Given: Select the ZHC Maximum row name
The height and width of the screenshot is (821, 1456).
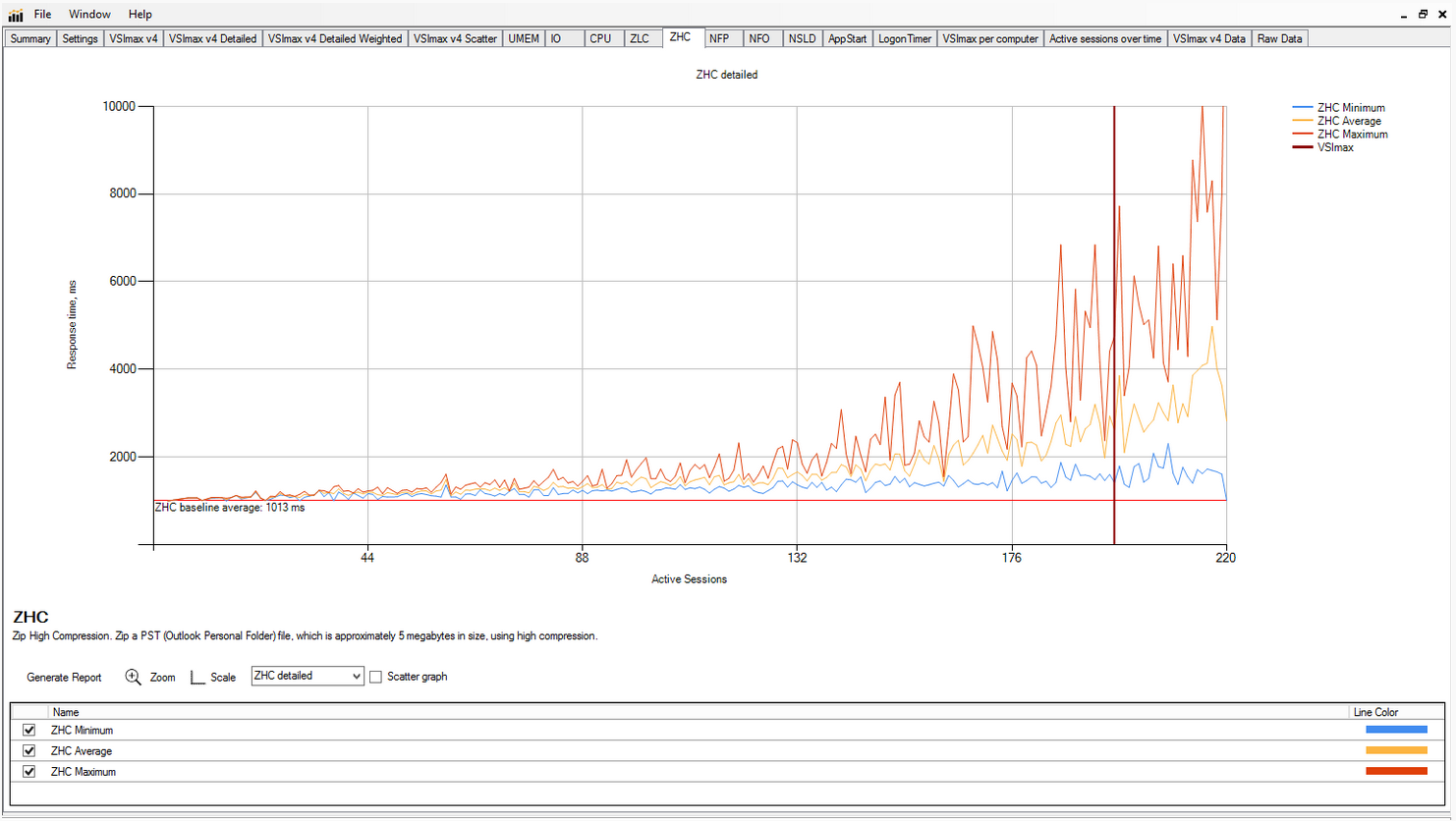Looking at the screenshot, I should (x=83, y=772).
